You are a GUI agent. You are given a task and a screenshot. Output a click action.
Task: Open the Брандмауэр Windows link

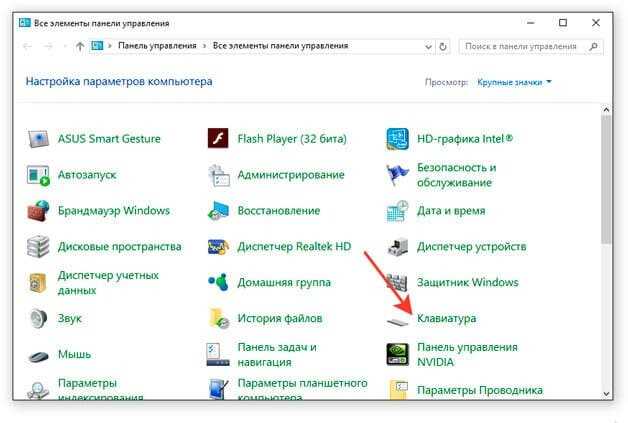point(114,211)
